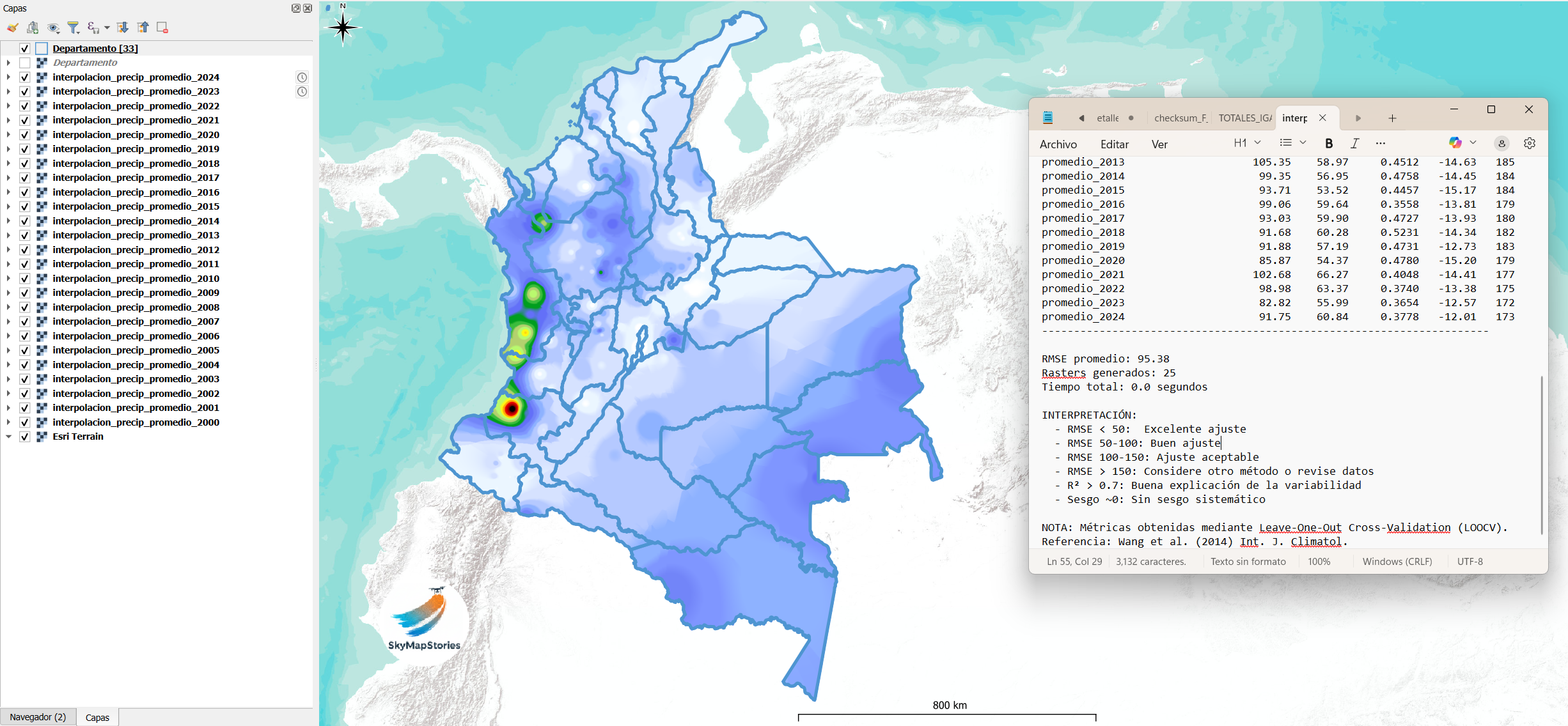This screenshot has height=726, width=1568.
Task: Open epsilon filter expression dropdown arrow
Action: point(107,27)
